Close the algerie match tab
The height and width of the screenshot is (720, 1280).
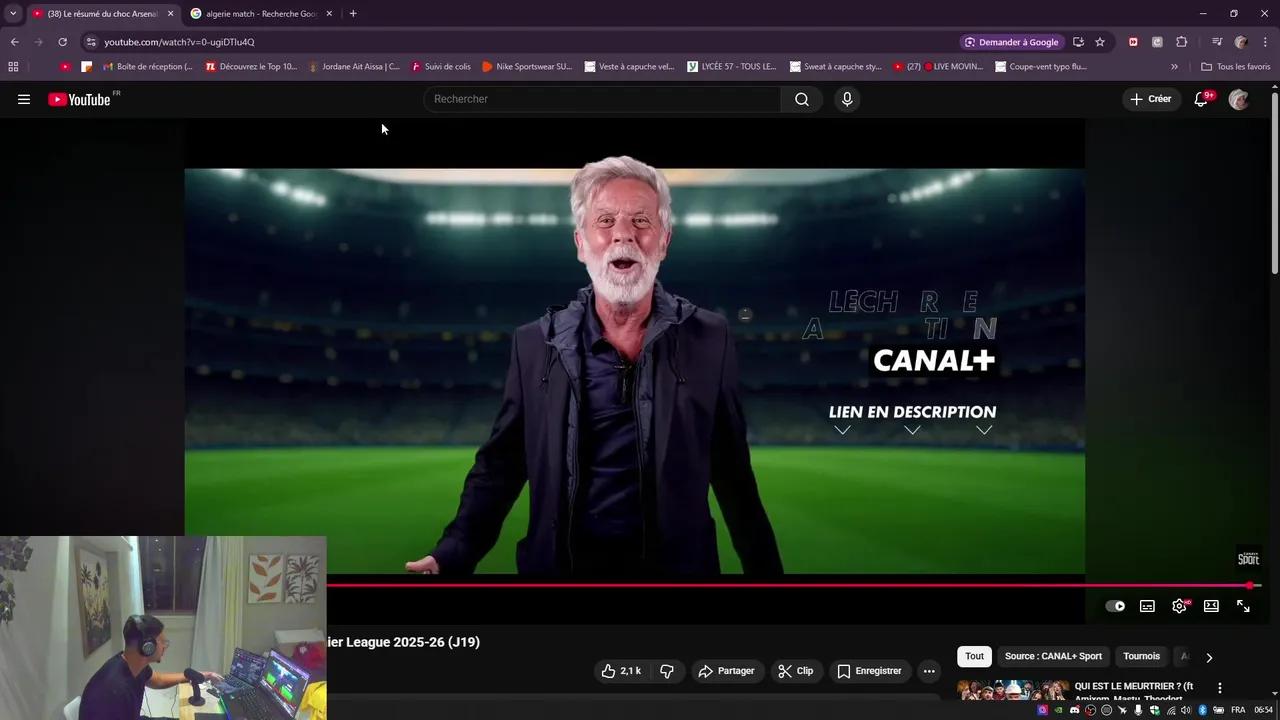coord(329,14)
